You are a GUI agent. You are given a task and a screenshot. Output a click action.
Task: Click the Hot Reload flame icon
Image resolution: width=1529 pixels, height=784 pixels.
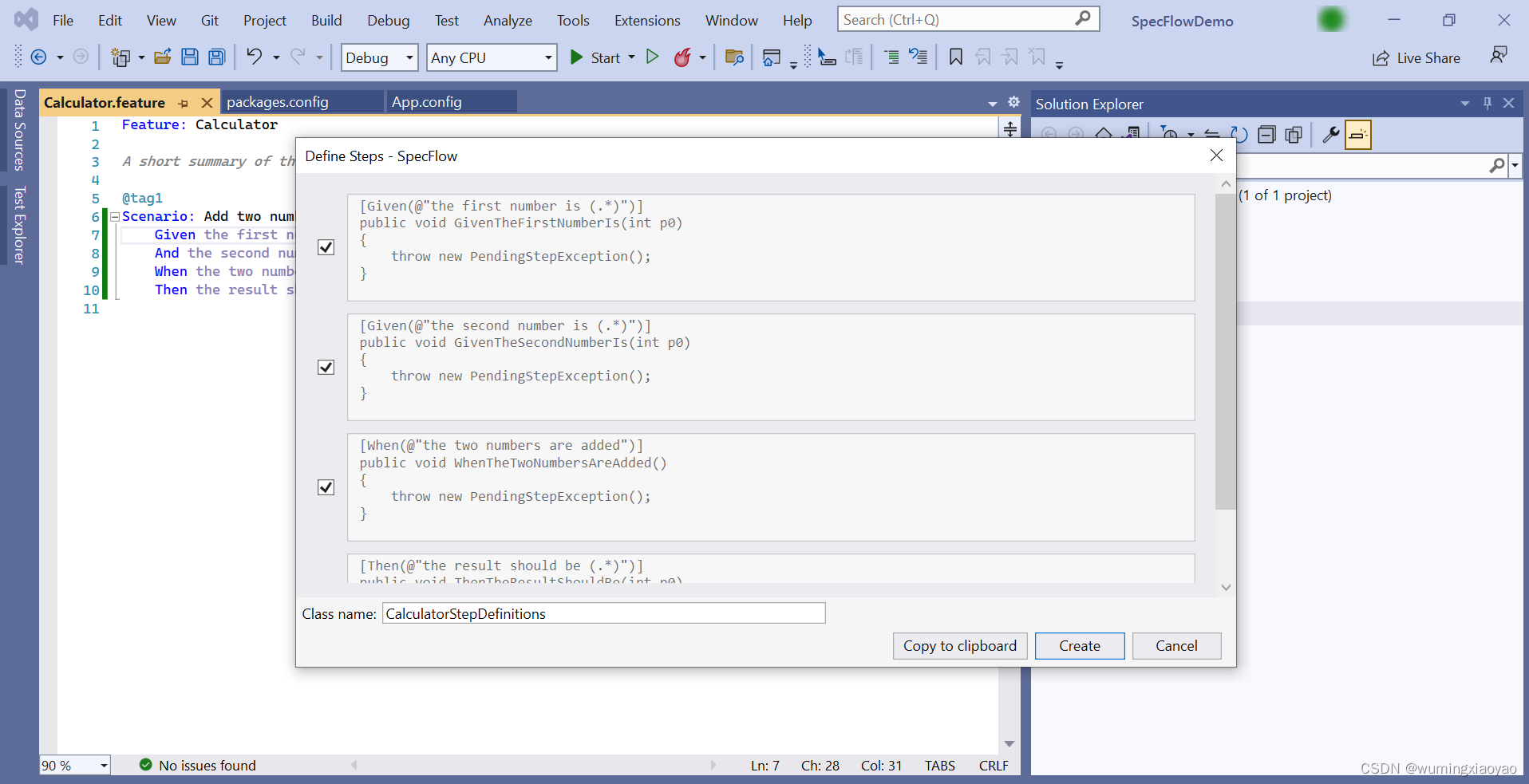click(682, 57)
